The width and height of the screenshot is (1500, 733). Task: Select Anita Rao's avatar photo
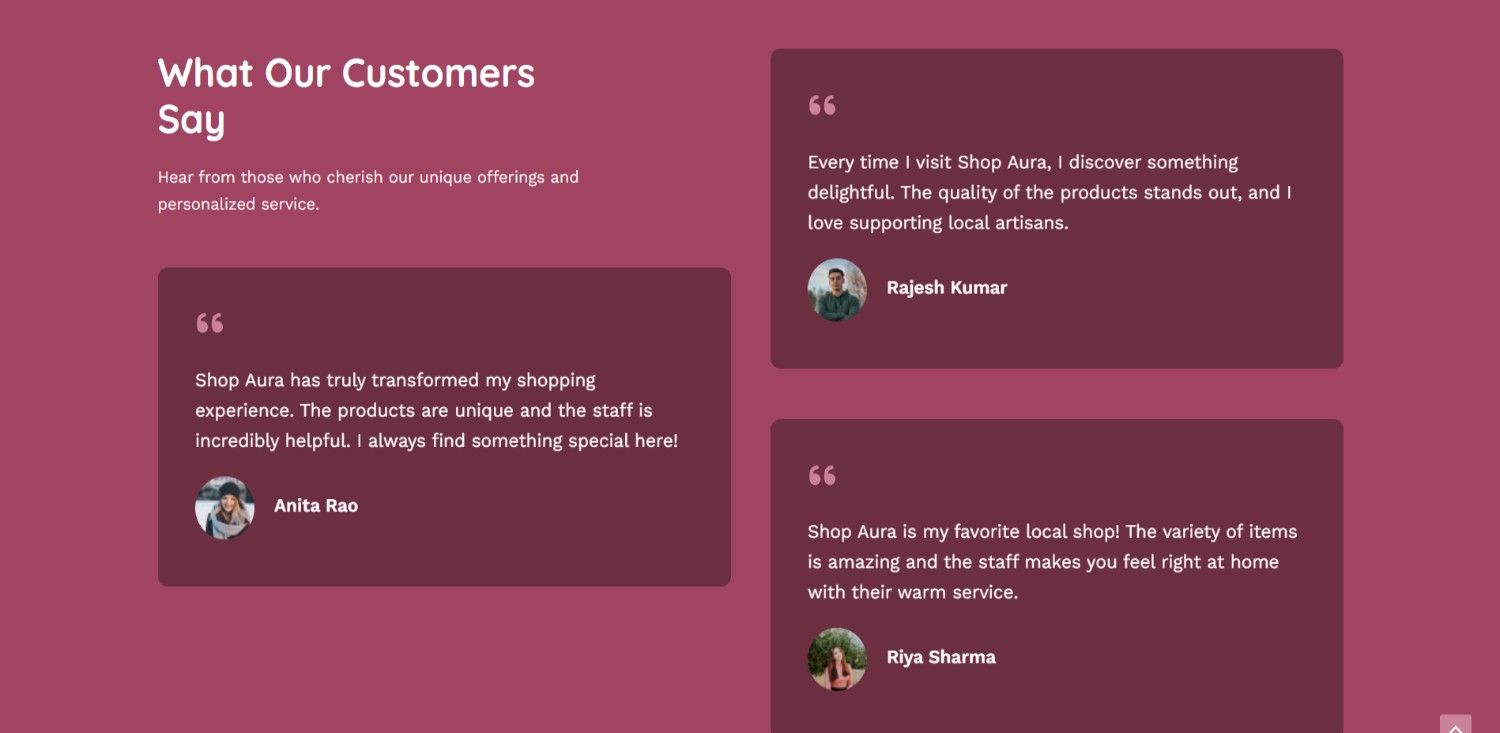225,507
